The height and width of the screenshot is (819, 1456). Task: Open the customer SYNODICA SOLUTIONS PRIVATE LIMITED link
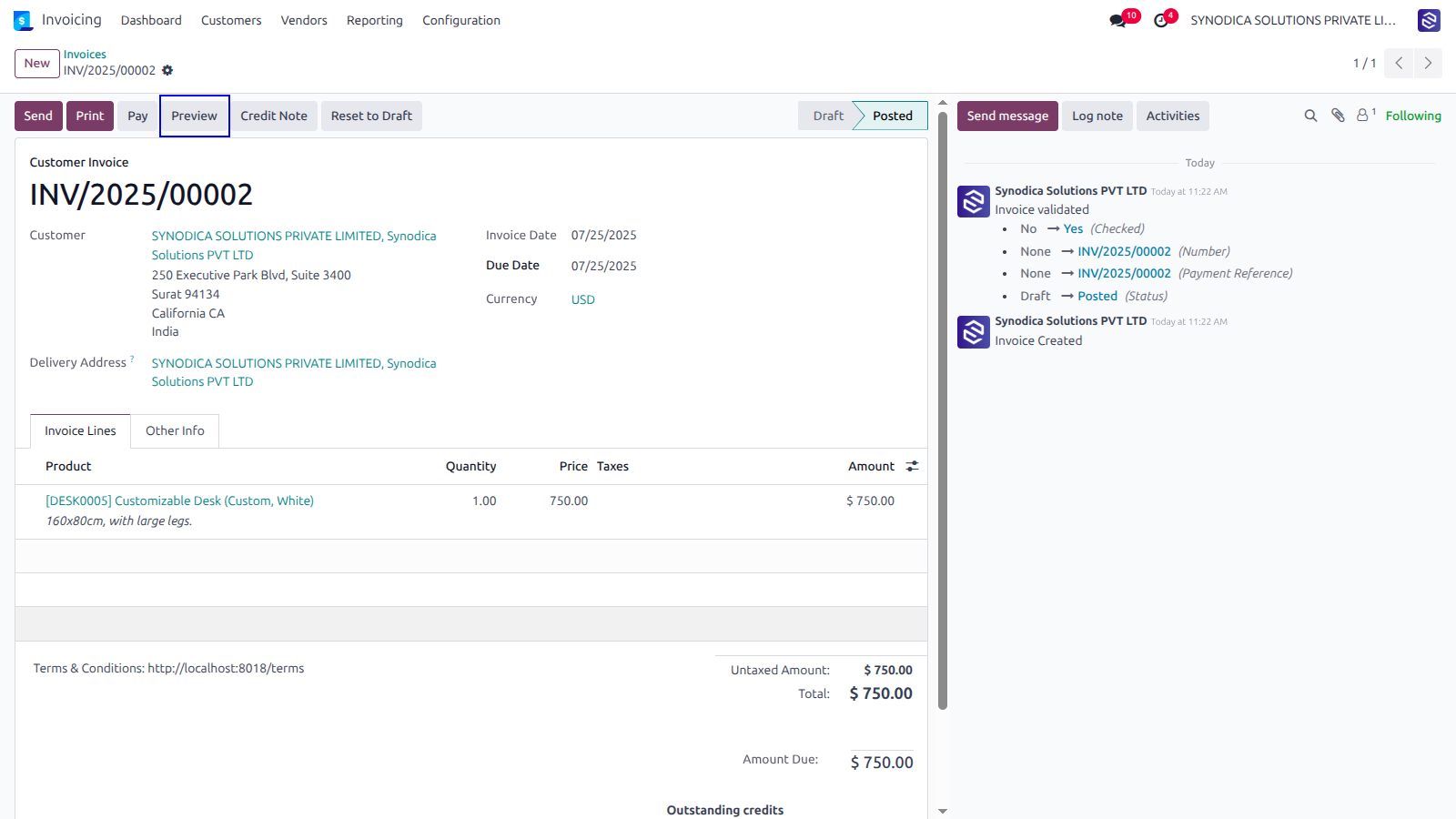(x=294, y=245)
